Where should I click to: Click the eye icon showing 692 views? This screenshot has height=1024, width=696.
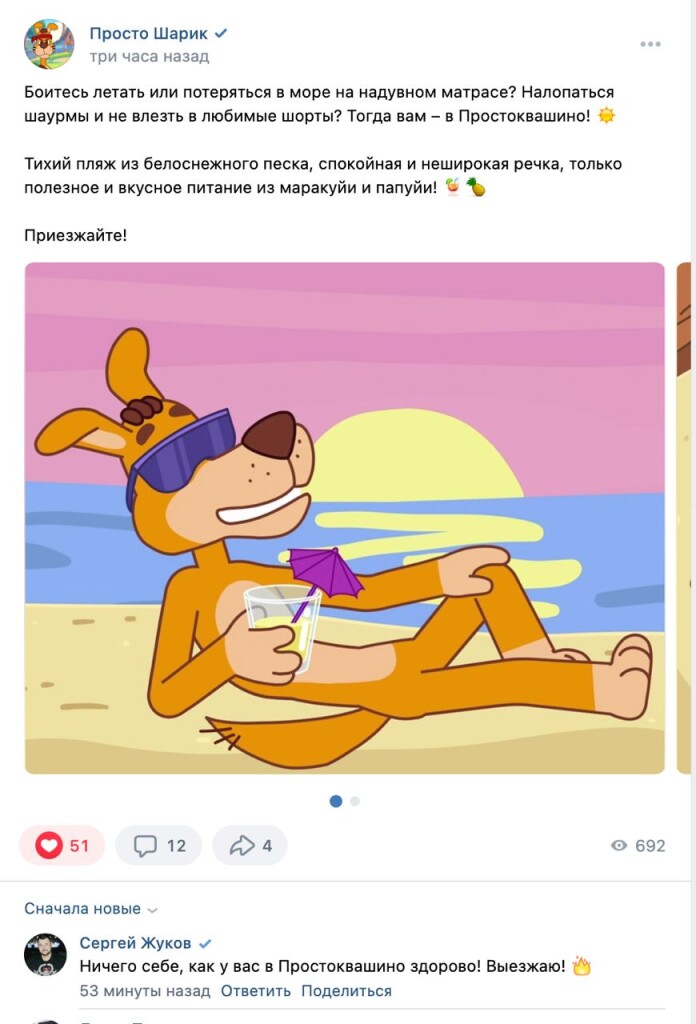tap(619, 846)
